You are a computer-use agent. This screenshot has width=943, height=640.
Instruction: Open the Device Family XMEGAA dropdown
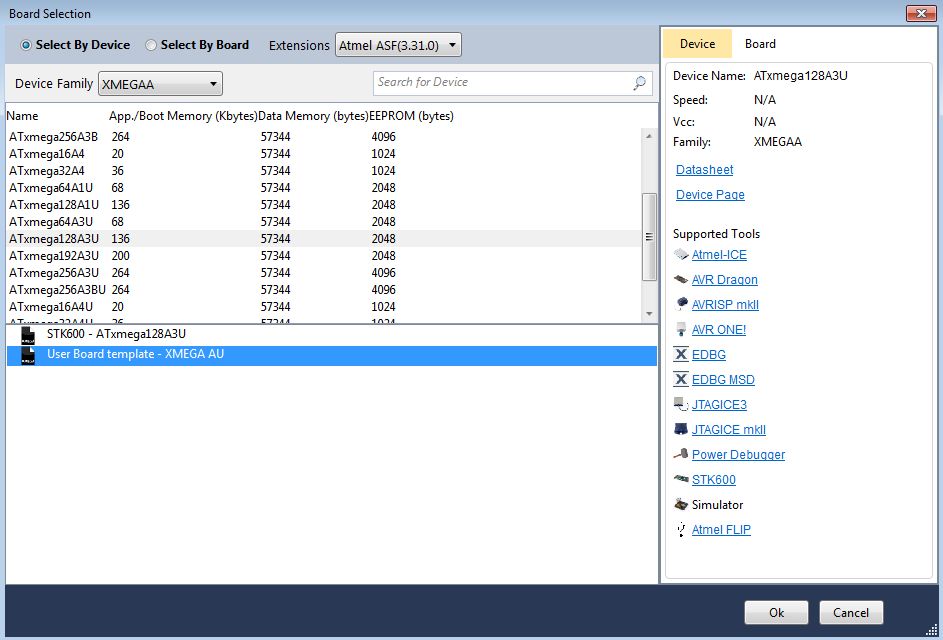(160, 84)
